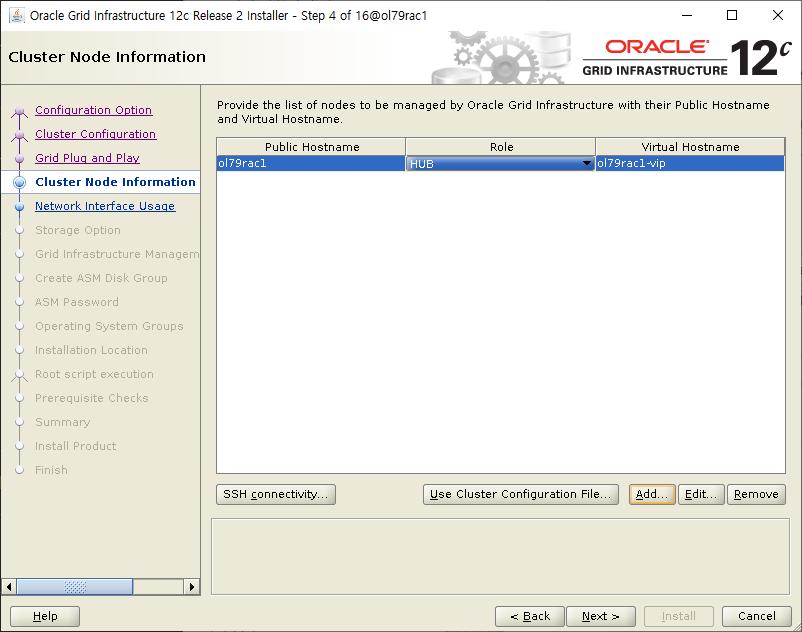The width and height of the screenshot is (802, 632).
Task: Expand the HUB role dropdown for ol79rac1
Action: pyautogui.click(x=587, y=164)
